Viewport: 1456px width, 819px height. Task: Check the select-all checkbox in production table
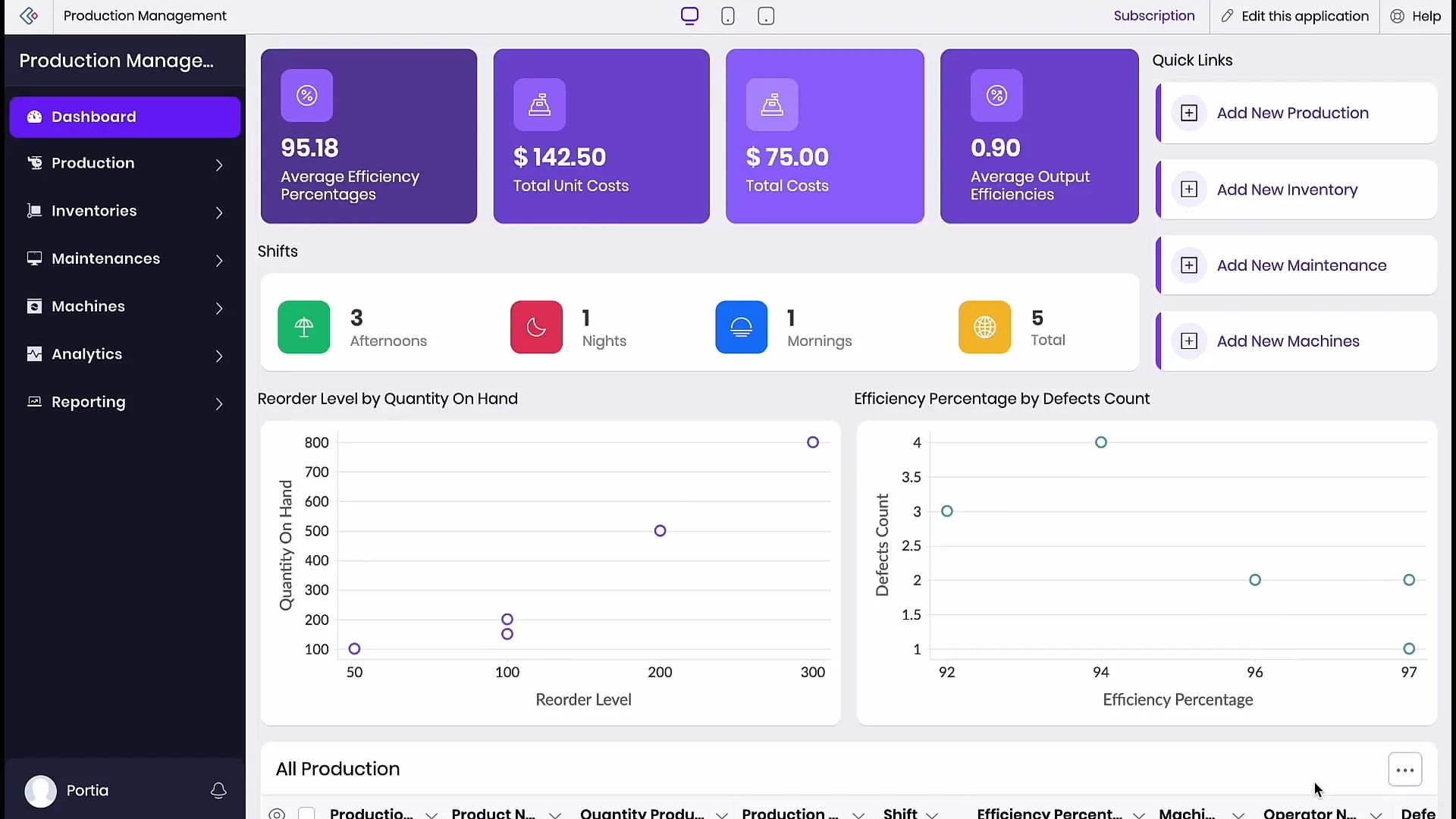(x=306, y=814)
